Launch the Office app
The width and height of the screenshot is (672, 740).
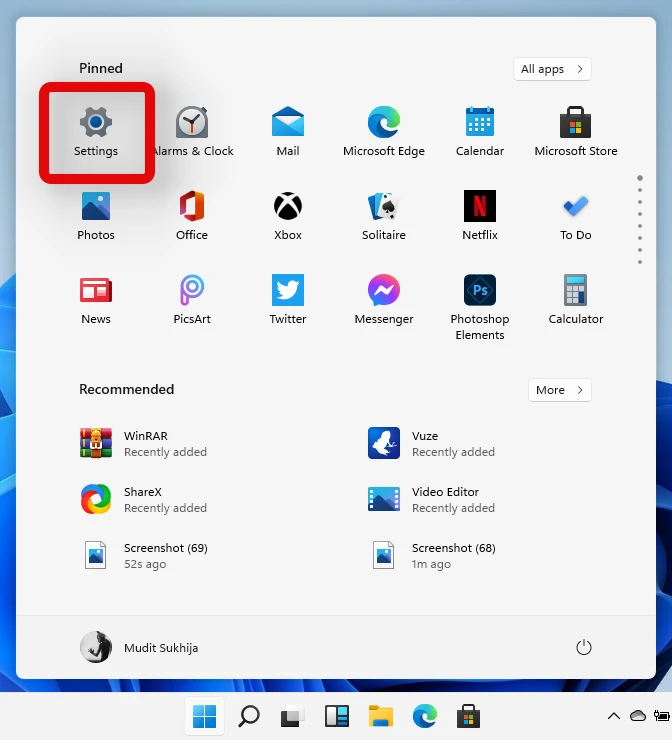[192, 216]
